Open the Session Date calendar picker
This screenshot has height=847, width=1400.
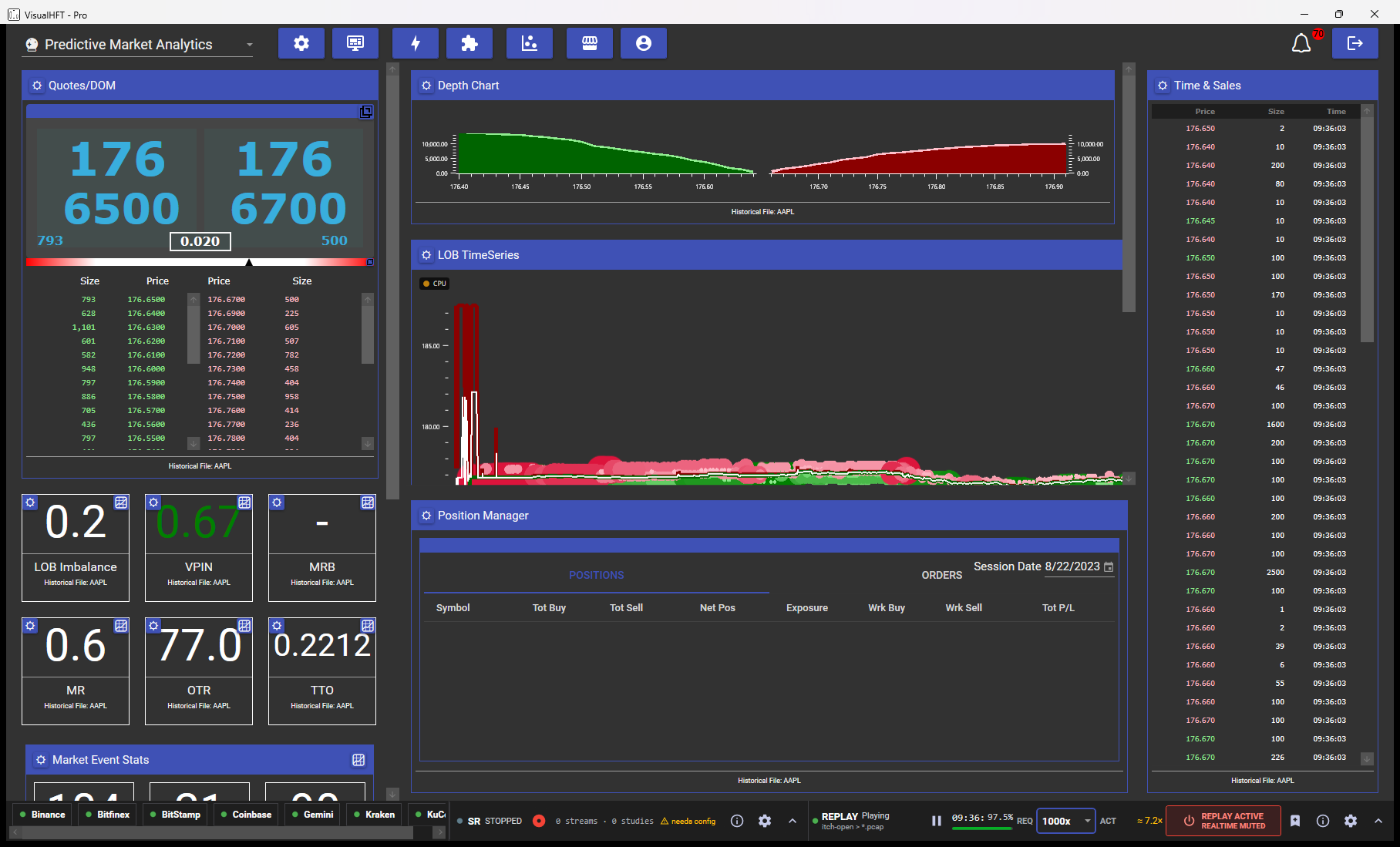(x=1109, y=567)
